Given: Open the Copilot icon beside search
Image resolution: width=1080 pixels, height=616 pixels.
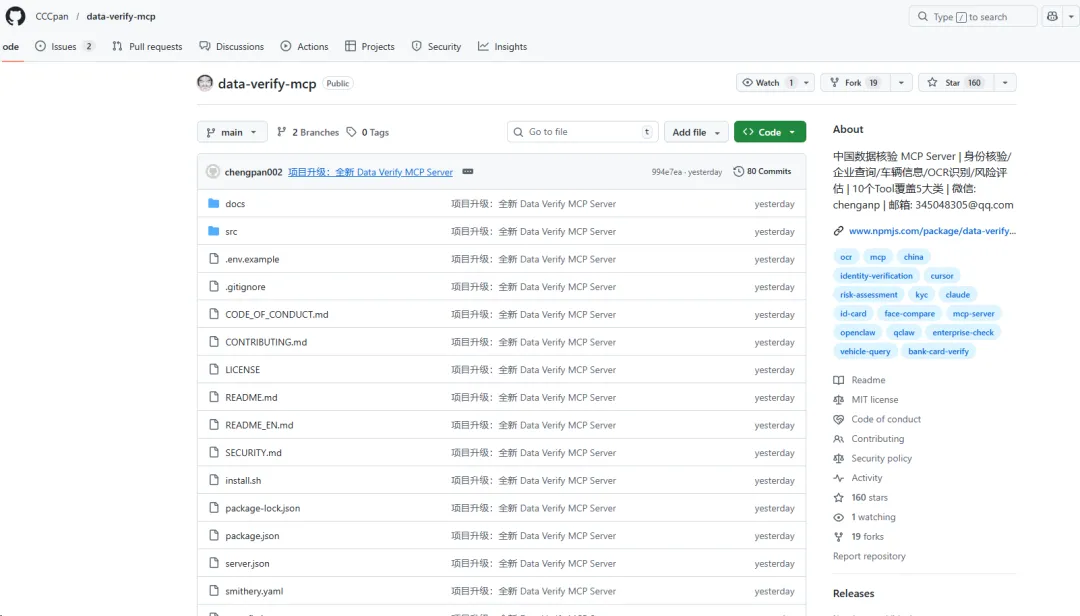Looking at the screenshot, I should (1052, 17).
